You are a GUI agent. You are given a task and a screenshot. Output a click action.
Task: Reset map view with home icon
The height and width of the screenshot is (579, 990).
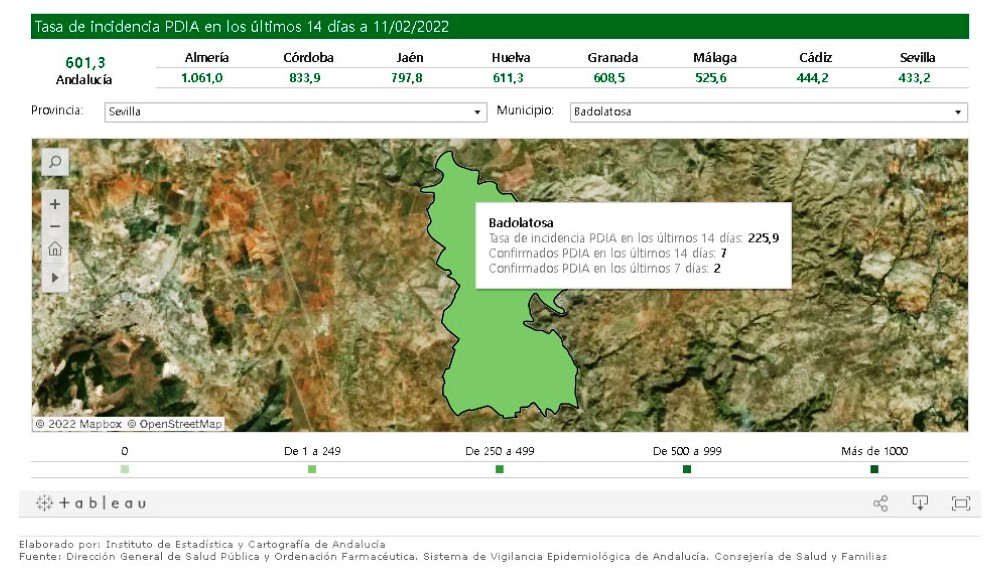[x=55, y=250]
